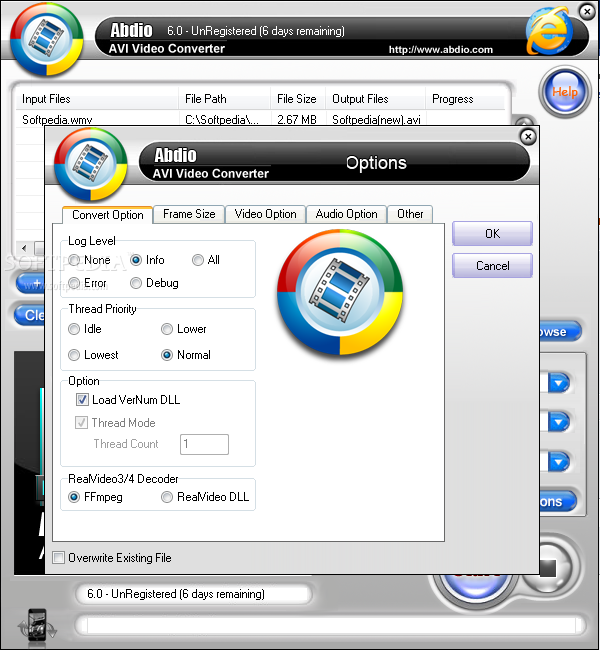Open the Audio Option tab
This screenshot has width=600, height=650.
(346, 214)
